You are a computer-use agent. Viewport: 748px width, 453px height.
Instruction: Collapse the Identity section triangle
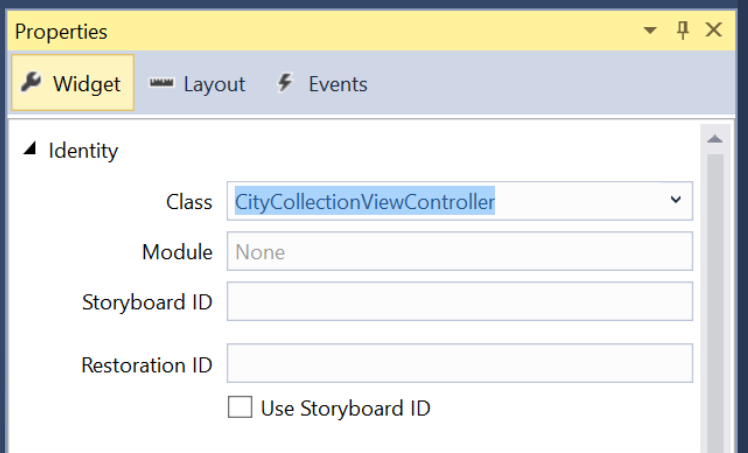point(30,149)
